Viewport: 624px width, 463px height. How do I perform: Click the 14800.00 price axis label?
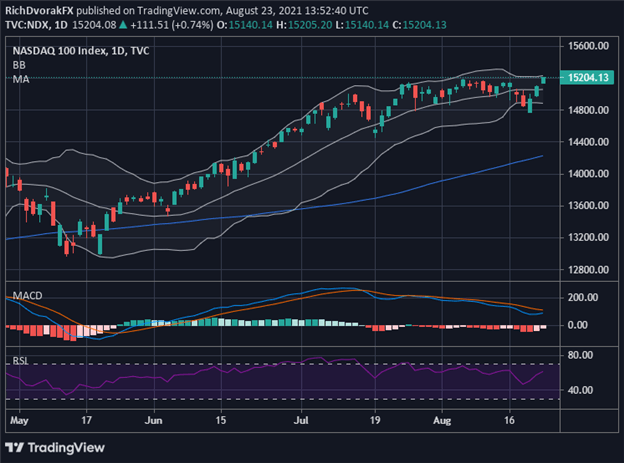pyautogui.click(x=588, y=110)
